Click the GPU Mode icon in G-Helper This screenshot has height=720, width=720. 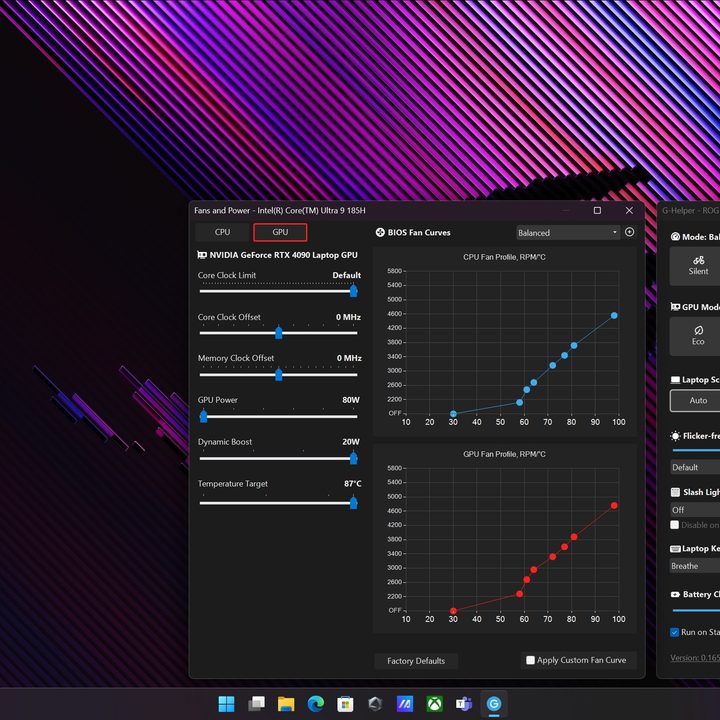pyautogui.click(x=675, y=307)
